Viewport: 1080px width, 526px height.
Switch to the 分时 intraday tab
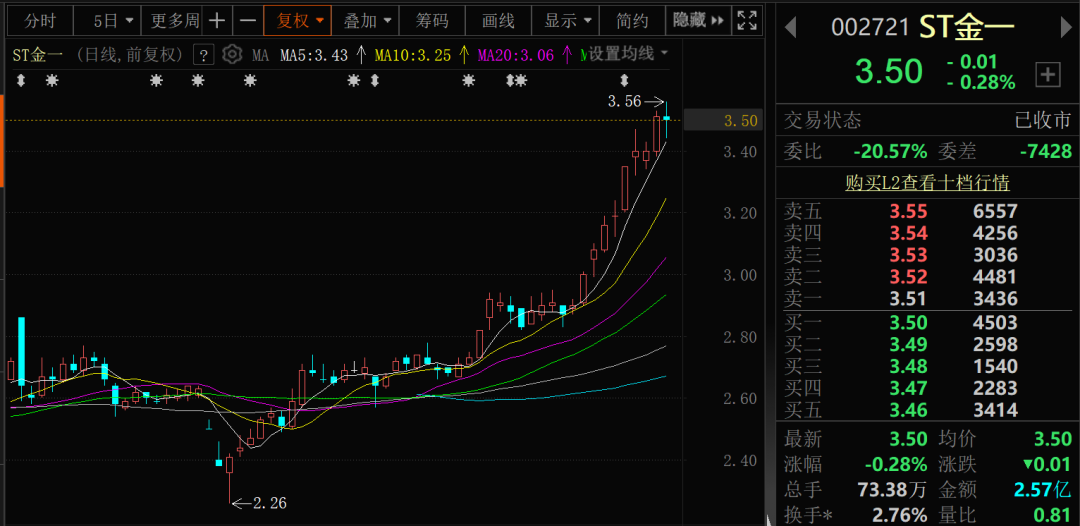click(41, 21)
